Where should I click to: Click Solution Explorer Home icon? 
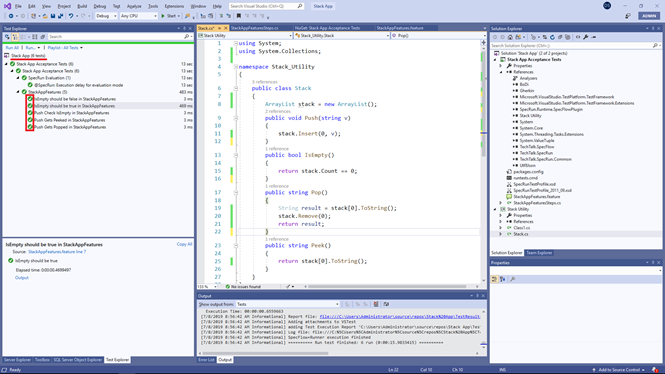tap(510, 37)
